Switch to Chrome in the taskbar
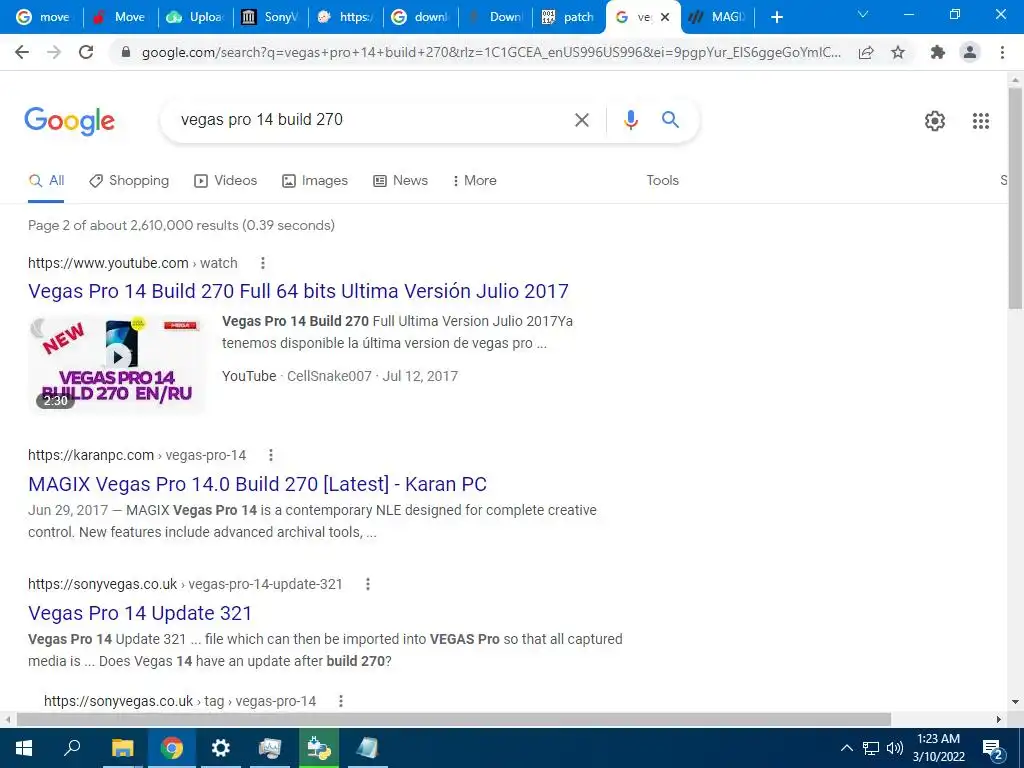 point(172,748)
